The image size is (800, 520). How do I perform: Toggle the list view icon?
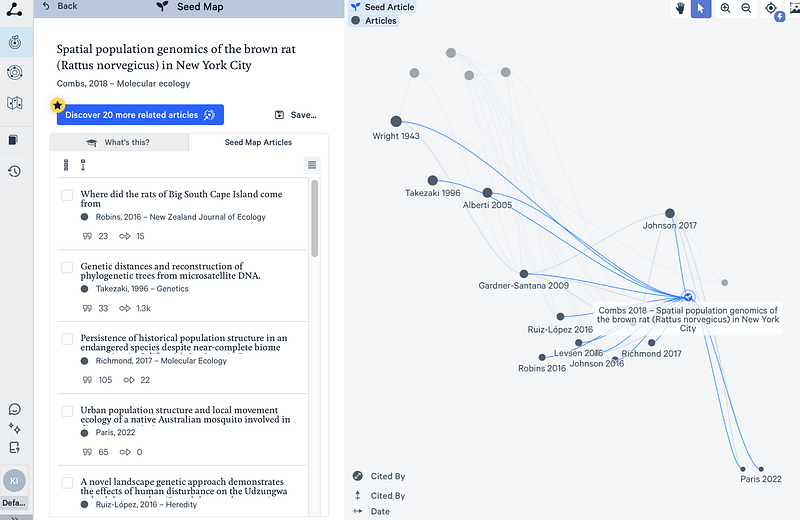pyautogui.click(x=312, y=165)
